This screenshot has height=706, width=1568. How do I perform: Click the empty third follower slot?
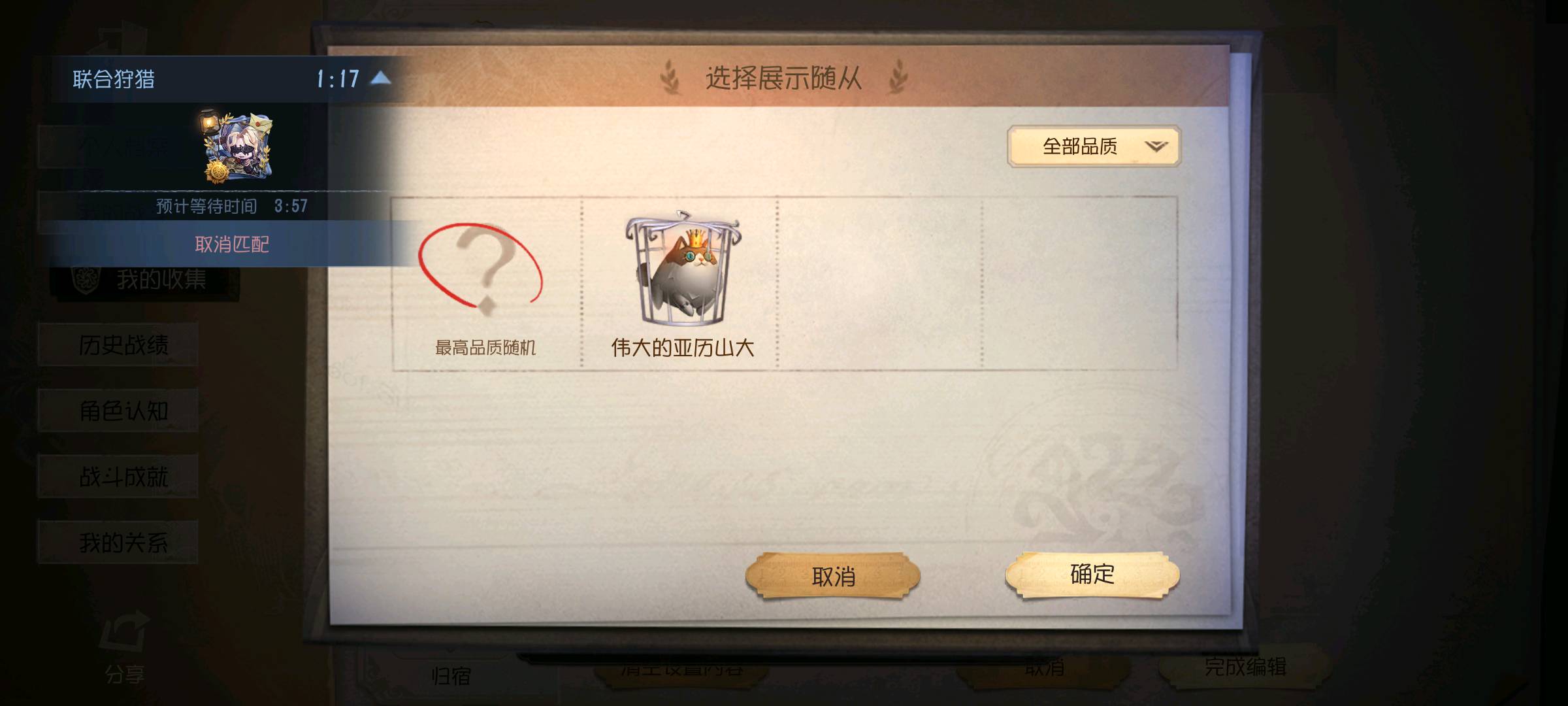(x=879, y=284)
